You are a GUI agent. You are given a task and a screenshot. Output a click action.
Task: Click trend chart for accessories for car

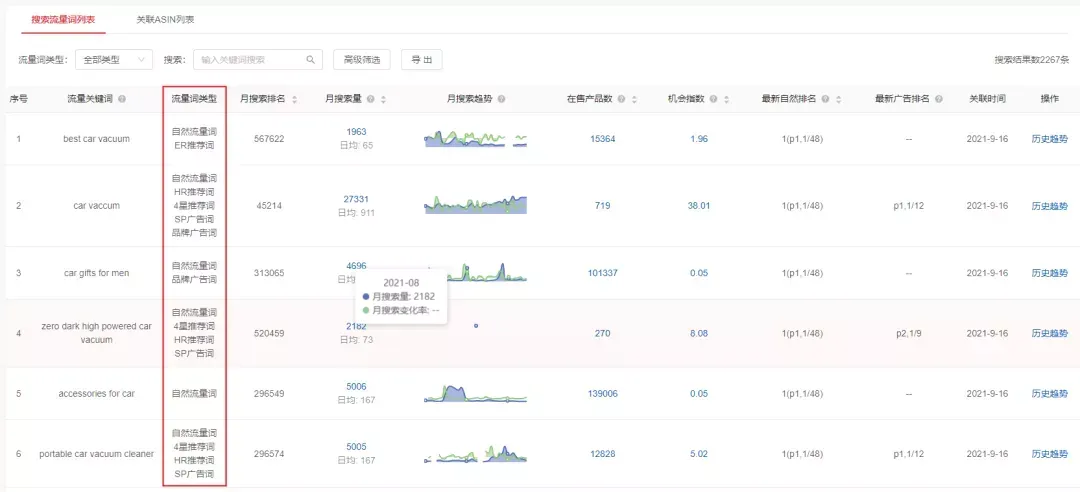(475, 393)
